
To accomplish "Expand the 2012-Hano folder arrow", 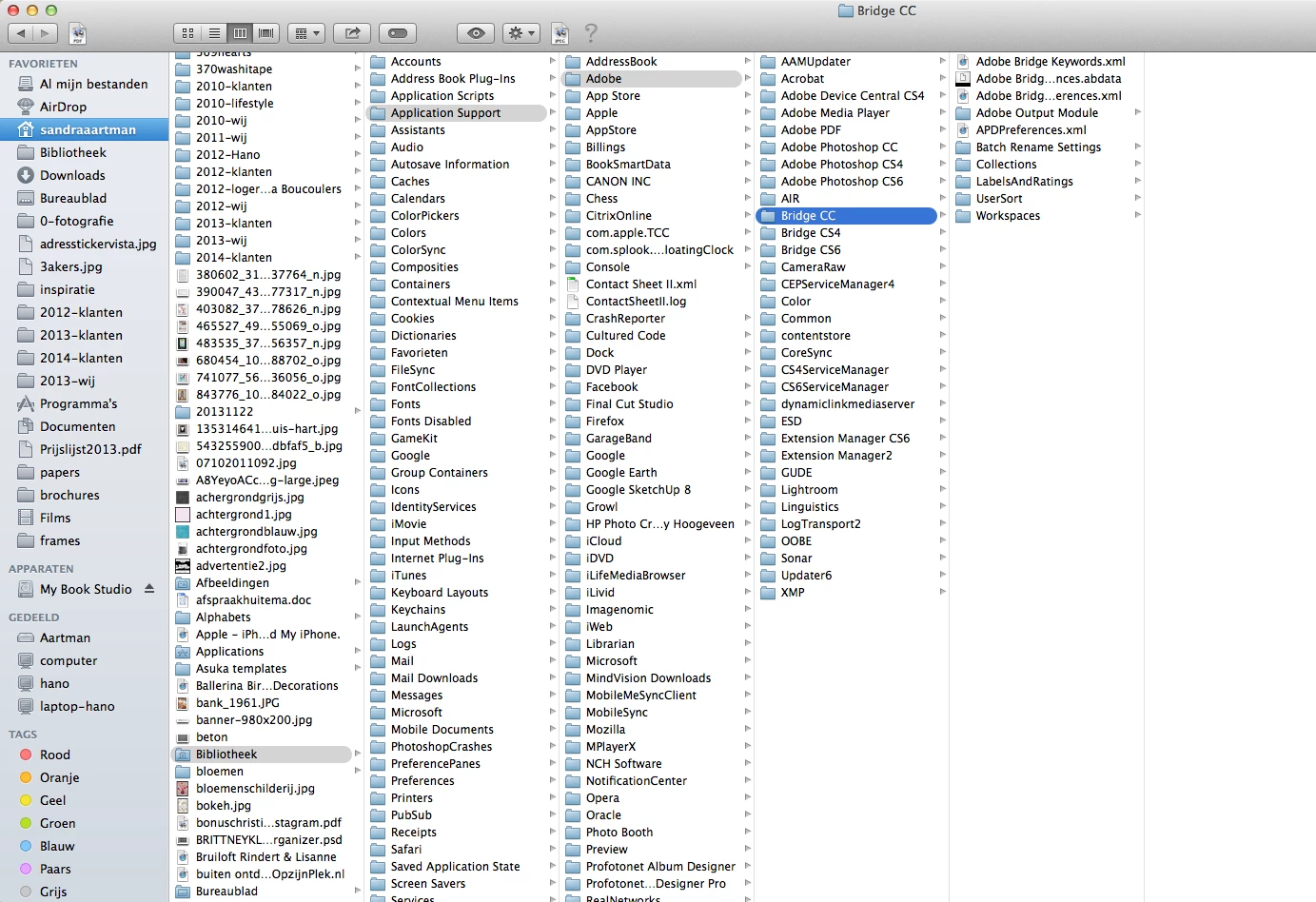I will point(358,154).
